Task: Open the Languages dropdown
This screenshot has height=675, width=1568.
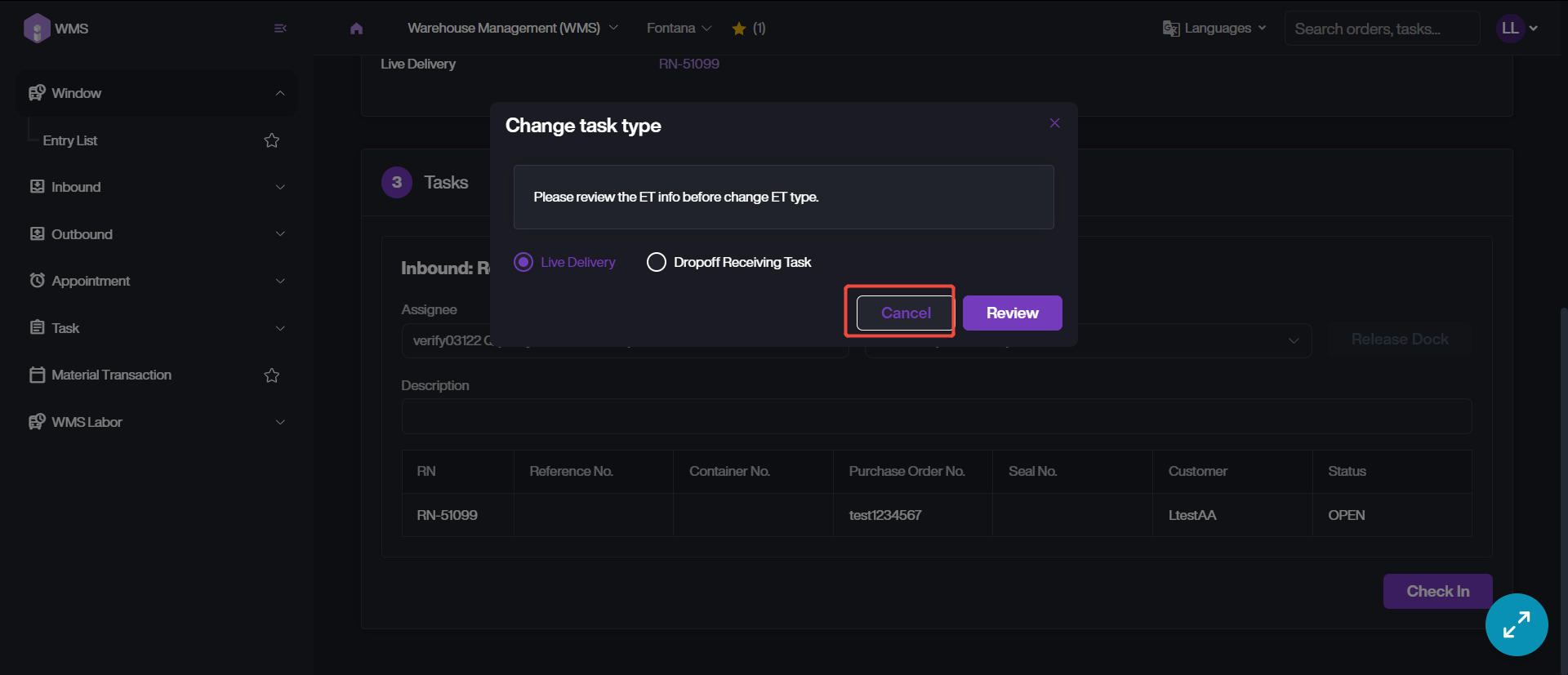Action: coord(1215,29)
